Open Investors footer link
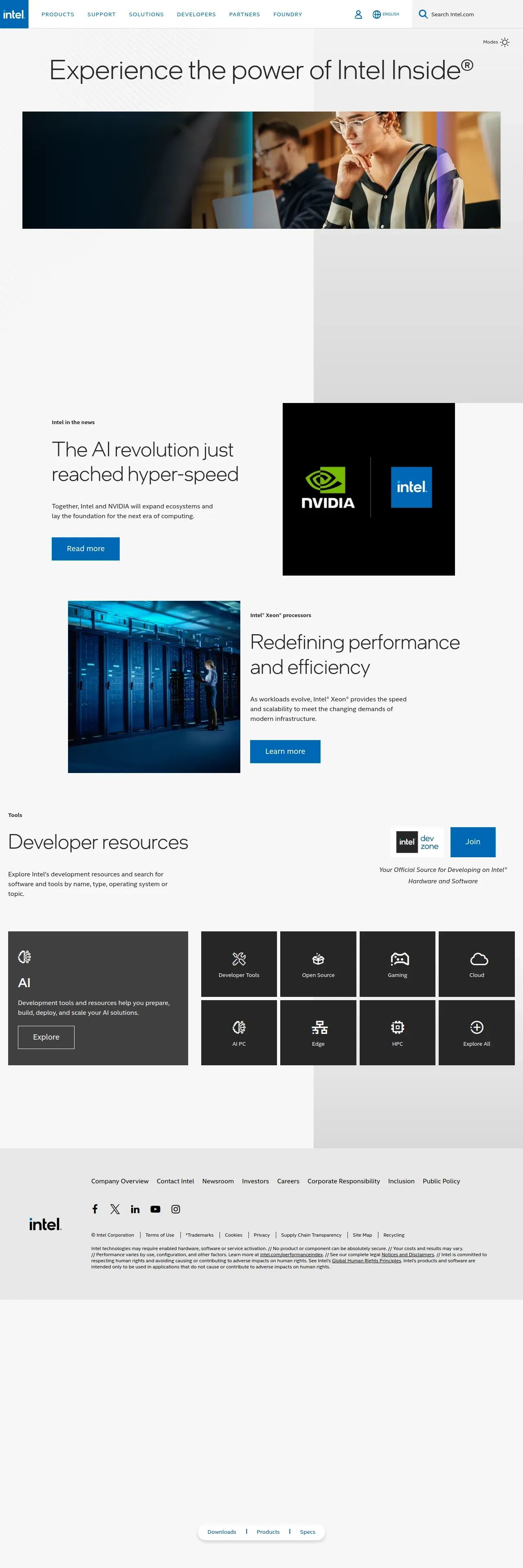This screenshot has width=523, height=1568. [255, 1181]
